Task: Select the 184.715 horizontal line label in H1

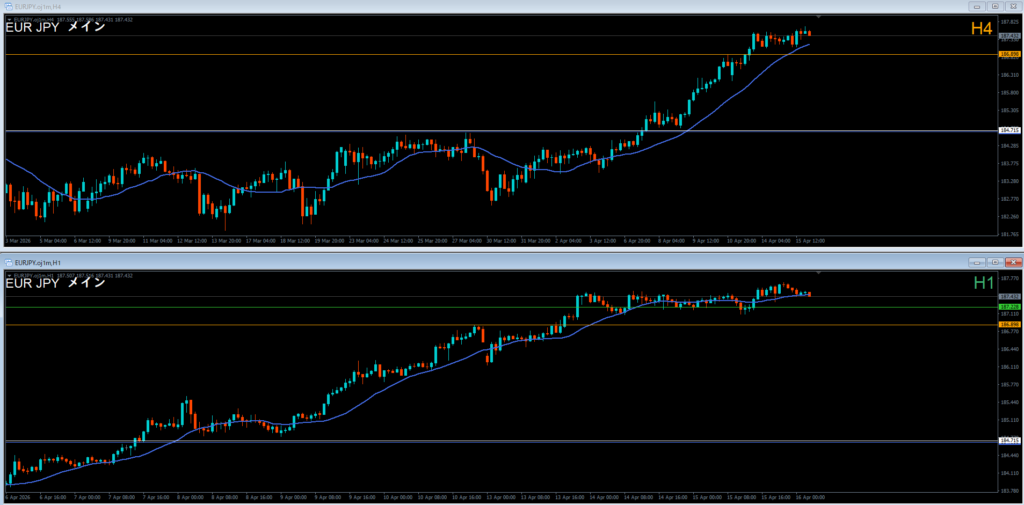Action: pyautogui.click(x=1008, y=441)
